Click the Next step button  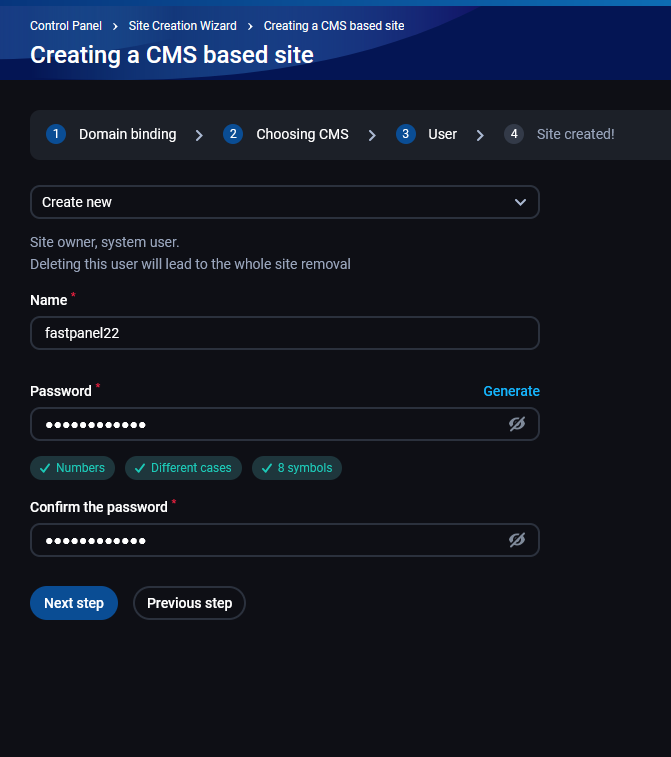pyautogui.click(x=74, y=603)
